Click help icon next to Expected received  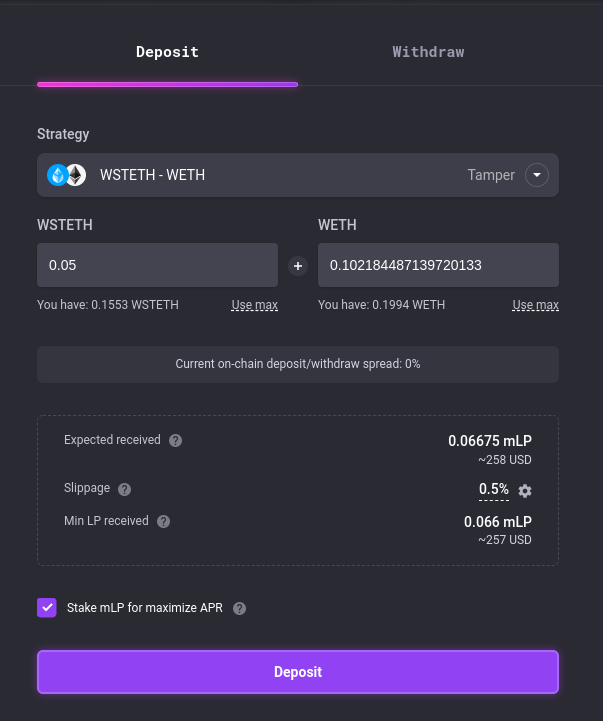176,441
